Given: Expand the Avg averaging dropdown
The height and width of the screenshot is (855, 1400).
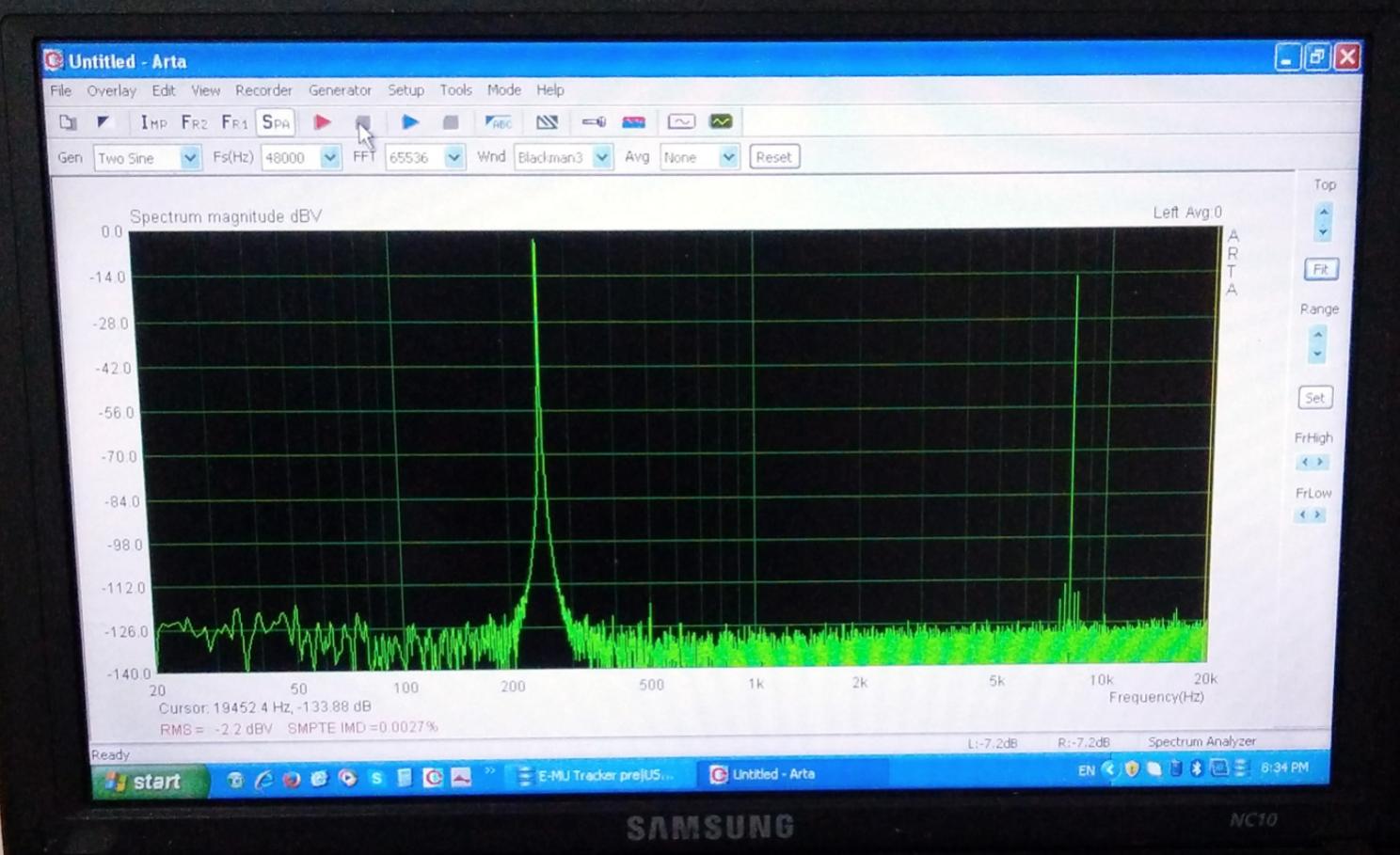Looking at the screenshot, I should (729, 157).
